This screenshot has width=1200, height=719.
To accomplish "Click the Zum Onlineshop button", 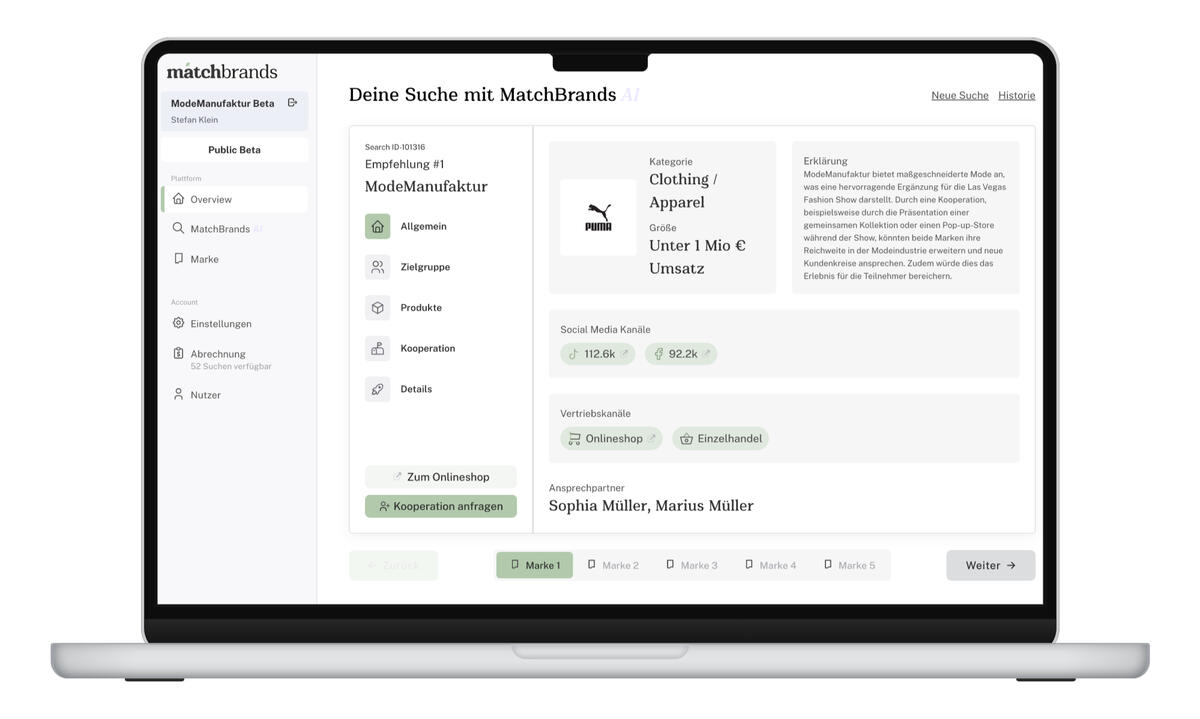I will pyautogui.click(x=441, y=477).
